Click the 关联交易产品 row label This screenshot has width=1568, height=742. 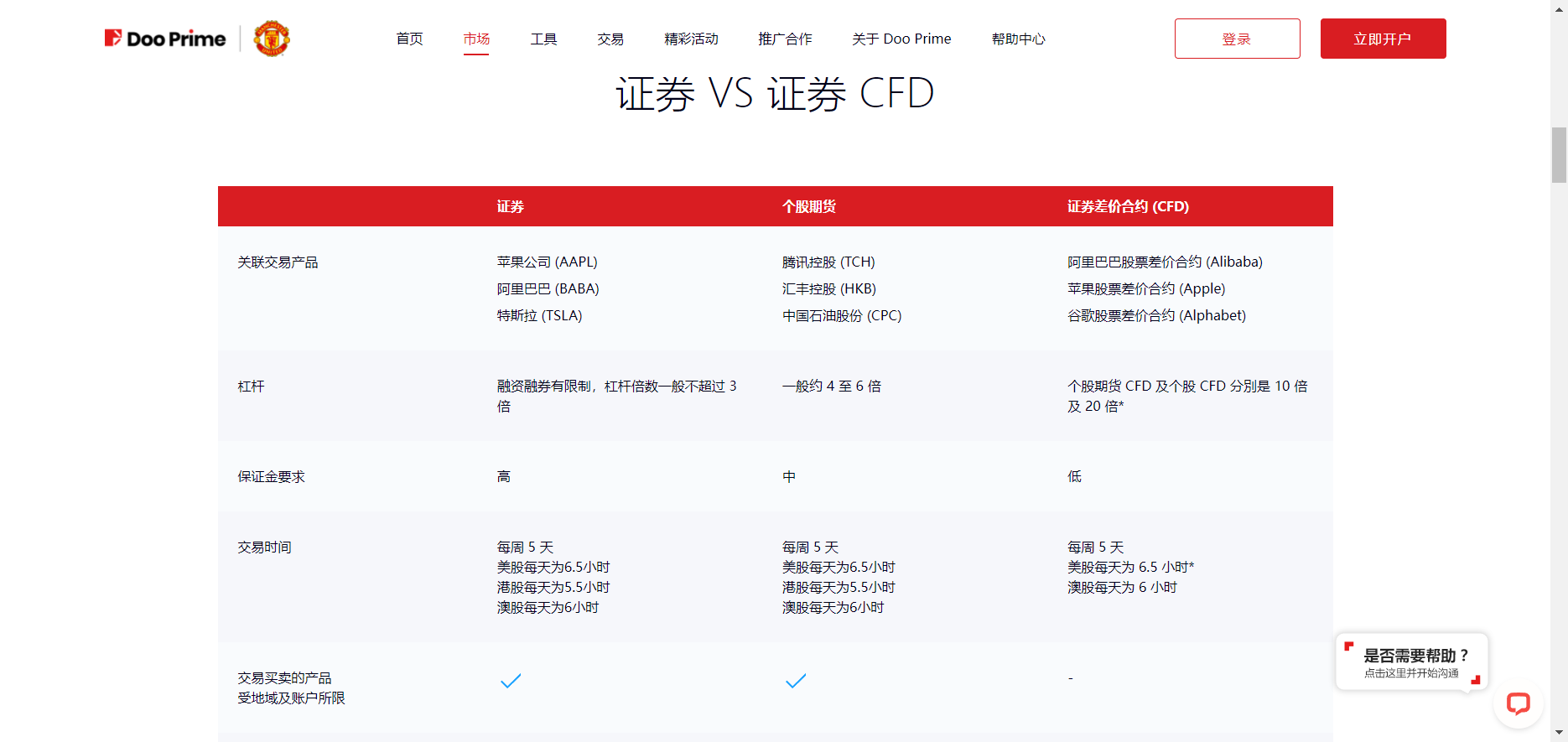click(278, 262)
